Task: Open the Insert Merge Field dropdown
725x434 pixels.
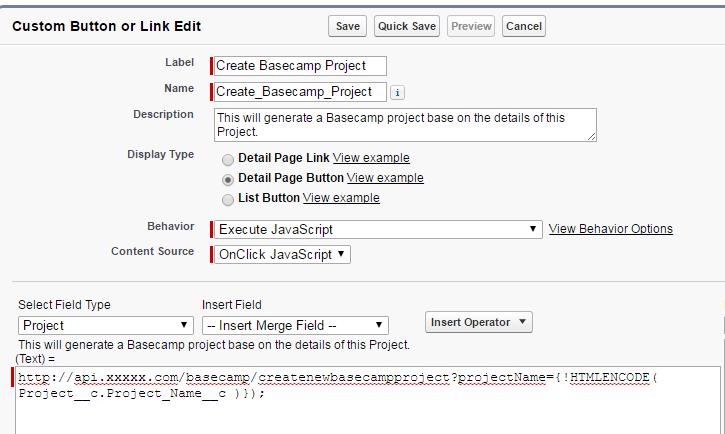Action: tap(294, 325)
